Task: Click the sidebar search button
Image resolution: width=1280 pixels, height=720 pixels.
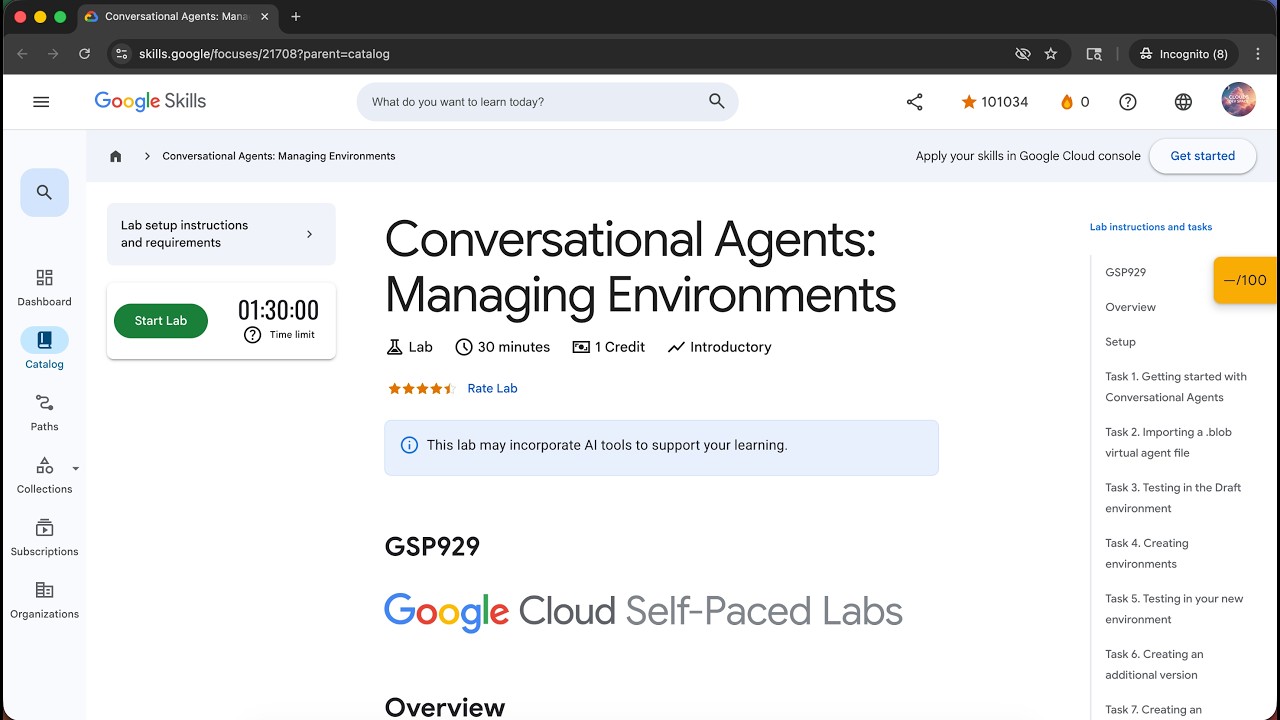Action: [44, 192]
